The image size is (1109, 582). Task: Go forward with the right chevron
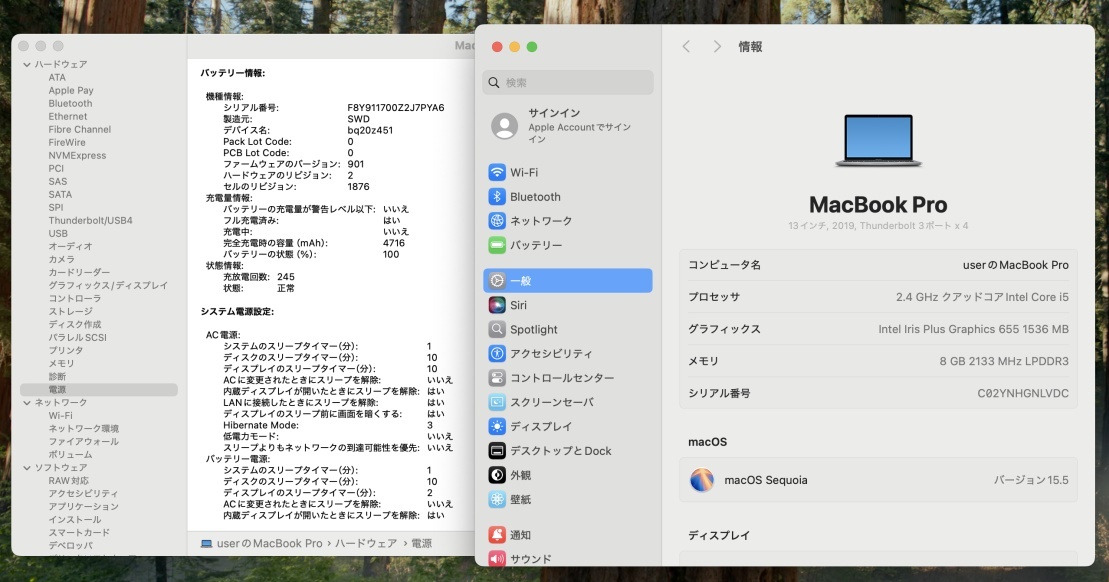717,47
